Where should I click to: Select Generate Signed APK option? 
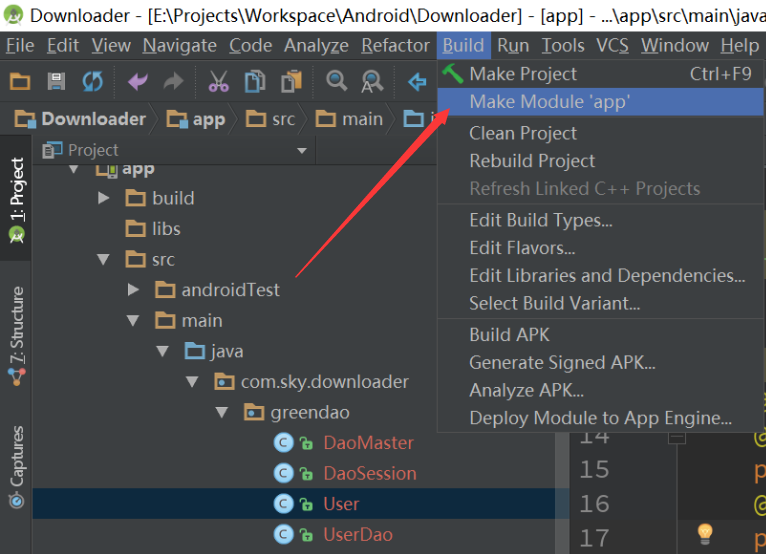(x=562, y=362)
